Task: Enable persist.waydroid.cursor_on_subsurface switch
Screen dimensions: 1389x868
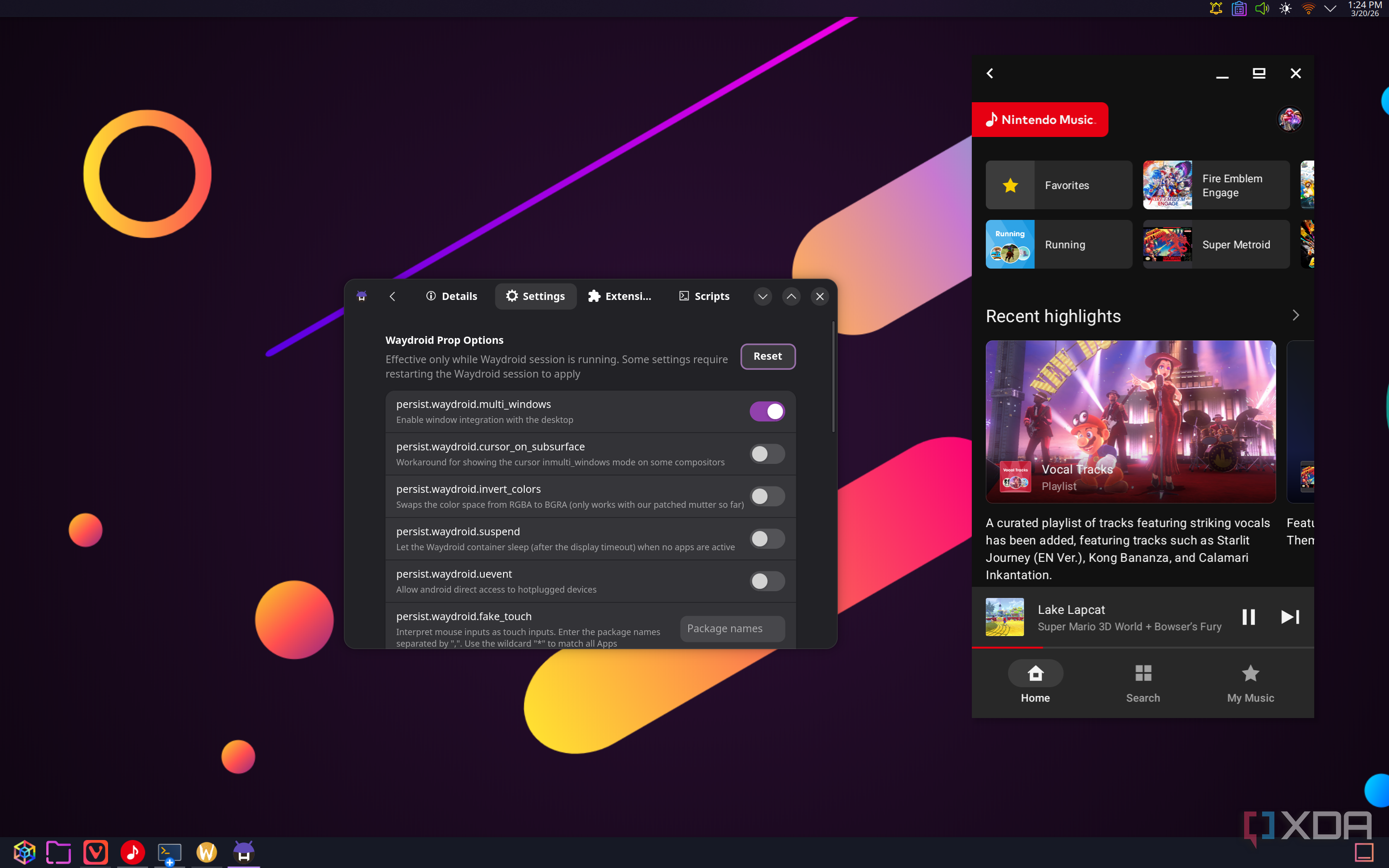Action: (767, 454)
